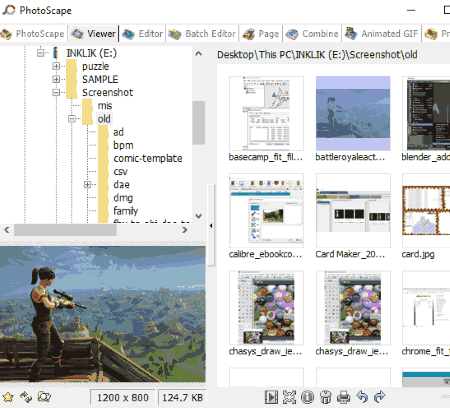This screenshot has width=450, height=408.
Task: Select the family folder
Action: click(x=125, y=211)
